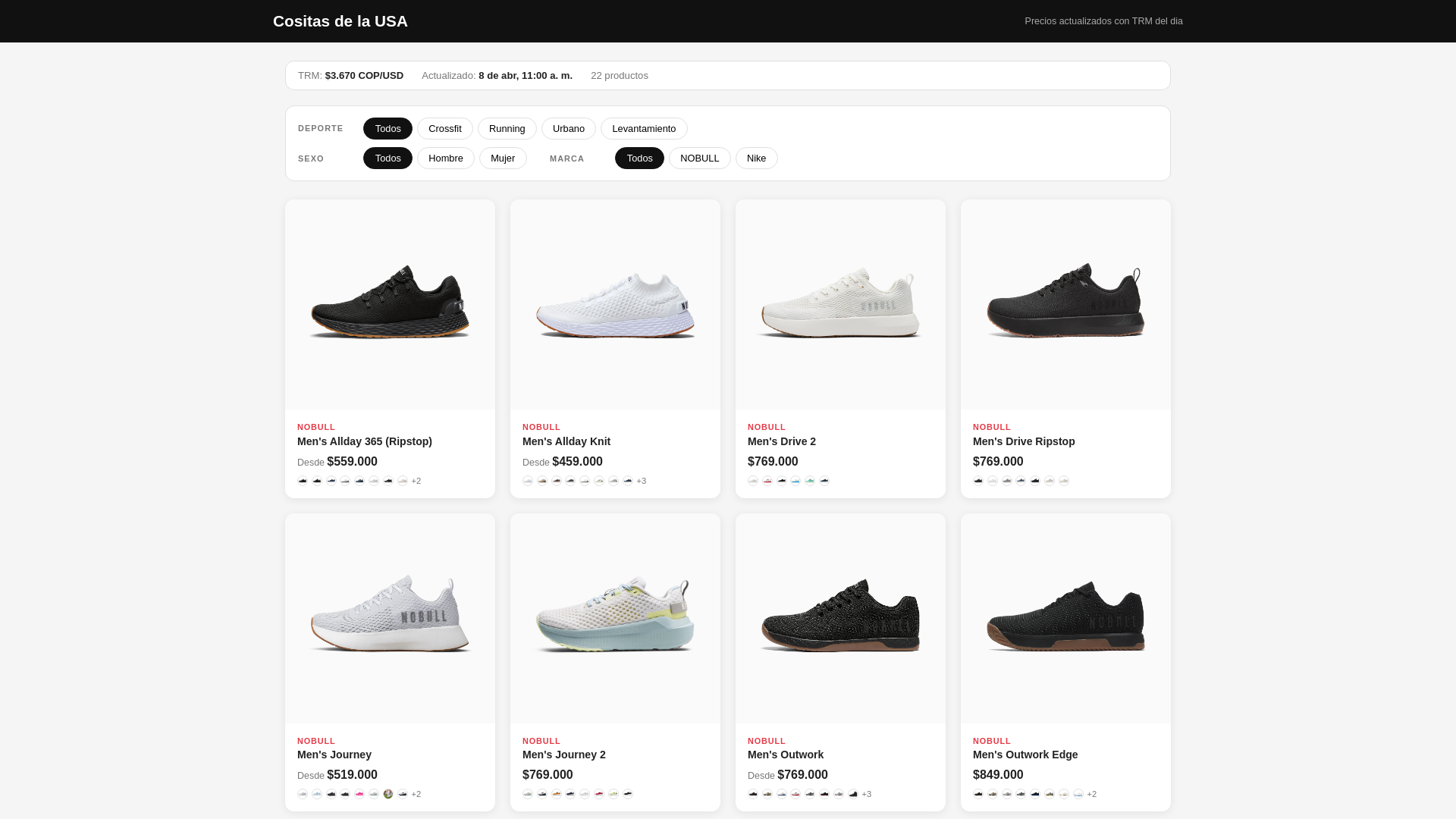1456x819 pixels.
Task: View cream Drive 2 shoe image
Action: (840, 304)
